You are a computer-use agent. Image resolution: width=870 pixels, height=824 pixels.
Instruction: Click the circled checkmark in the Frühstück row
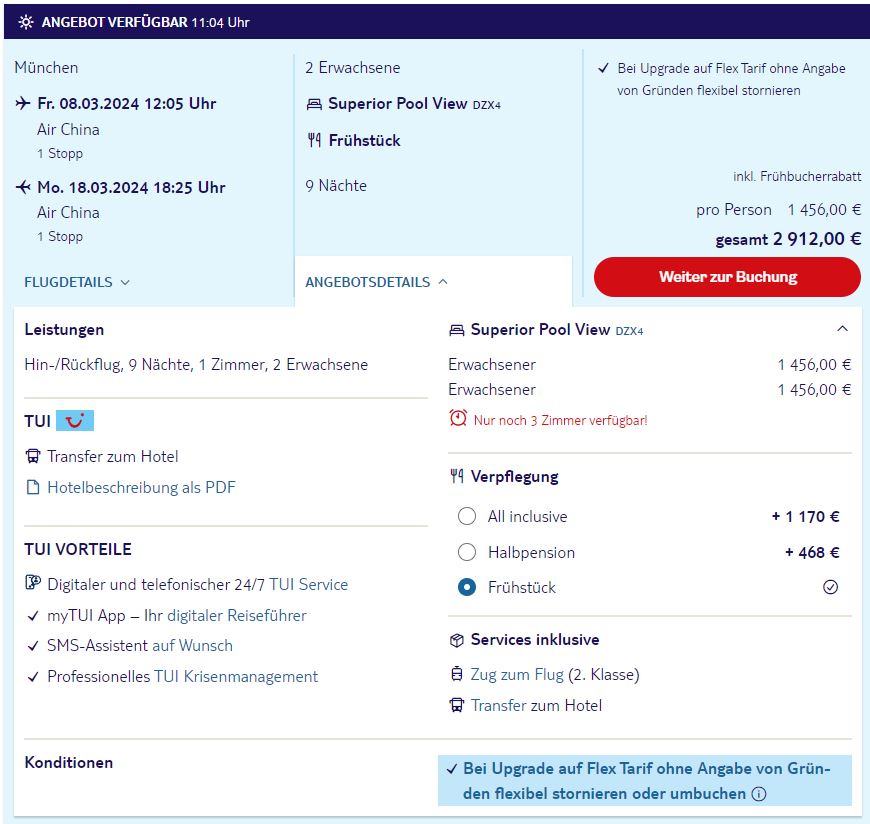pyautogui.click(x=830, y=587)
